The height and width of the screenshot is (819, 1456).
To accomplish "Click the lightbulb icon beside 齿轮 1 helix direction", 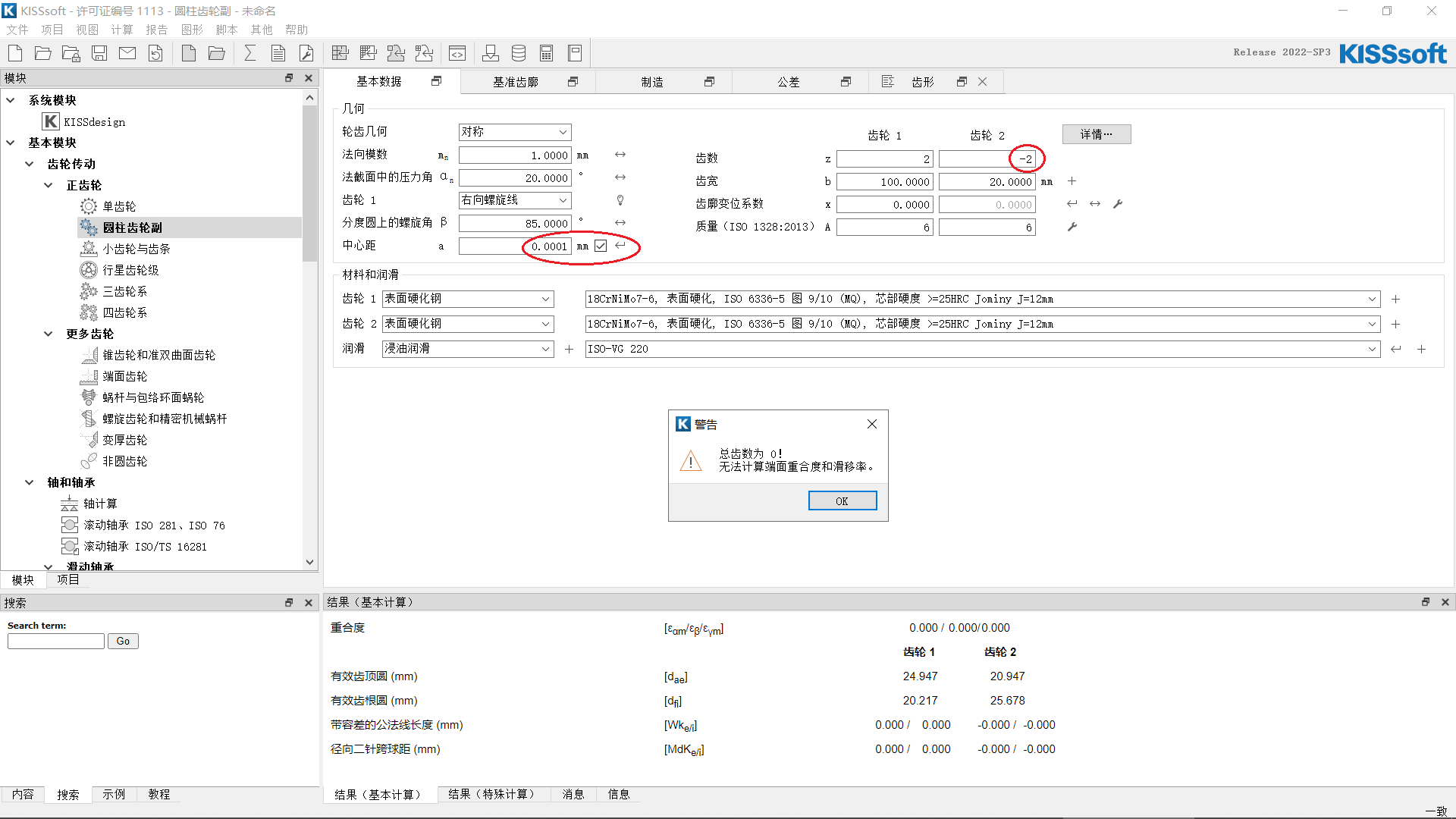I will [x=620, y=200].
